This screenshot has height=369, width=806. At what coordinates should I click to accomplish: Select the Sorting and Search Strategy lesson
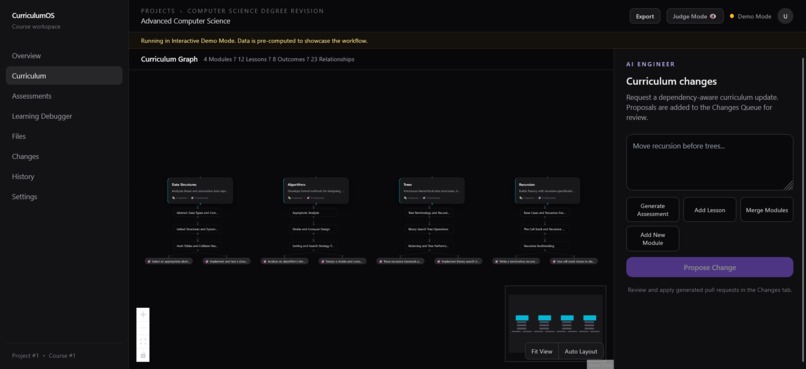point(313,246)
